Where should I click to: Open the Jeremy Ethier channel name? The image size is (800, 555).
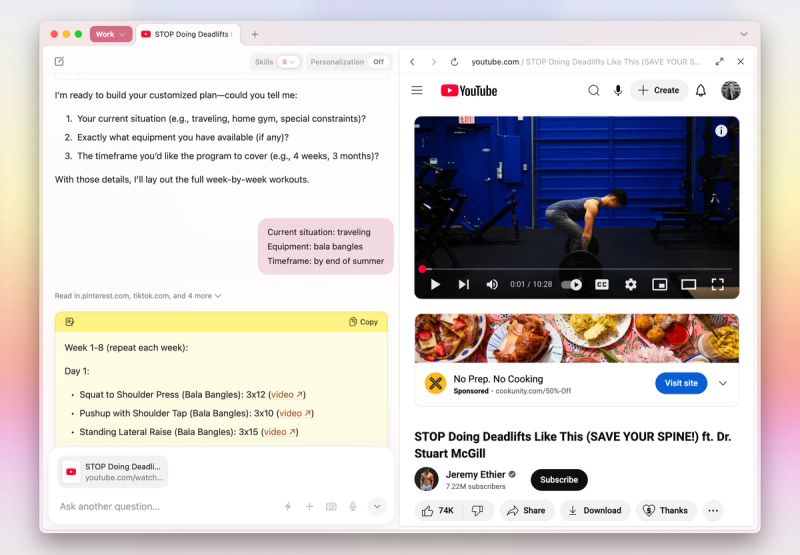click(475, 474)
